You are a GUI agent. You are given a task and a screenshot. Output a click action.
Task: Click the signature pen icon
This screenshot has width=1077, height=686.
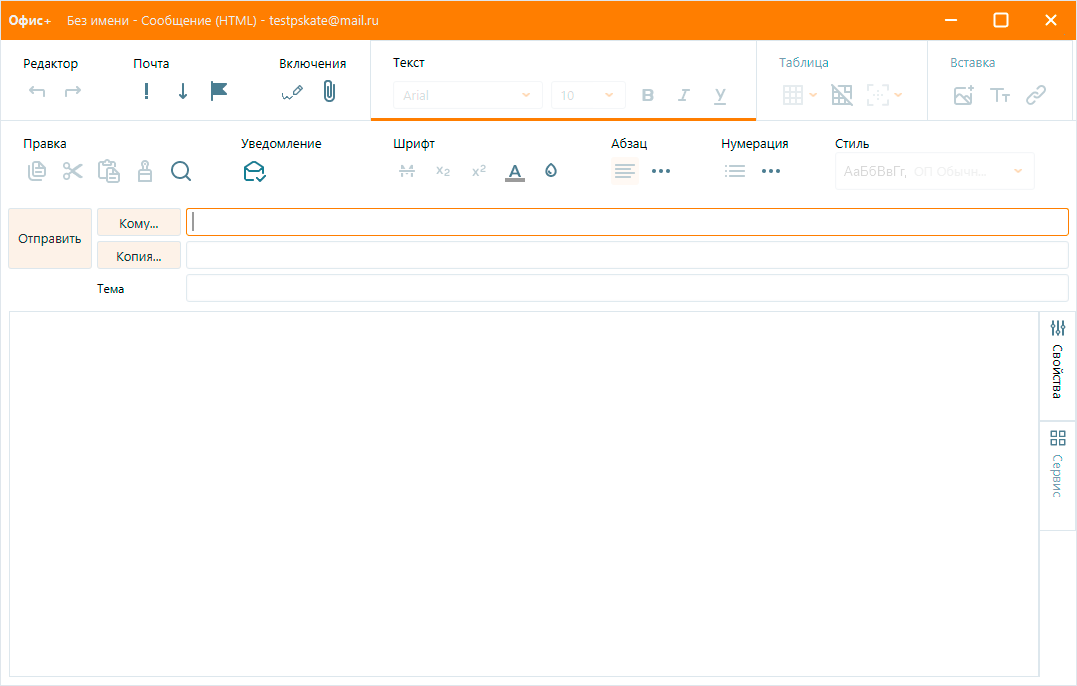[x=292, y=92]
